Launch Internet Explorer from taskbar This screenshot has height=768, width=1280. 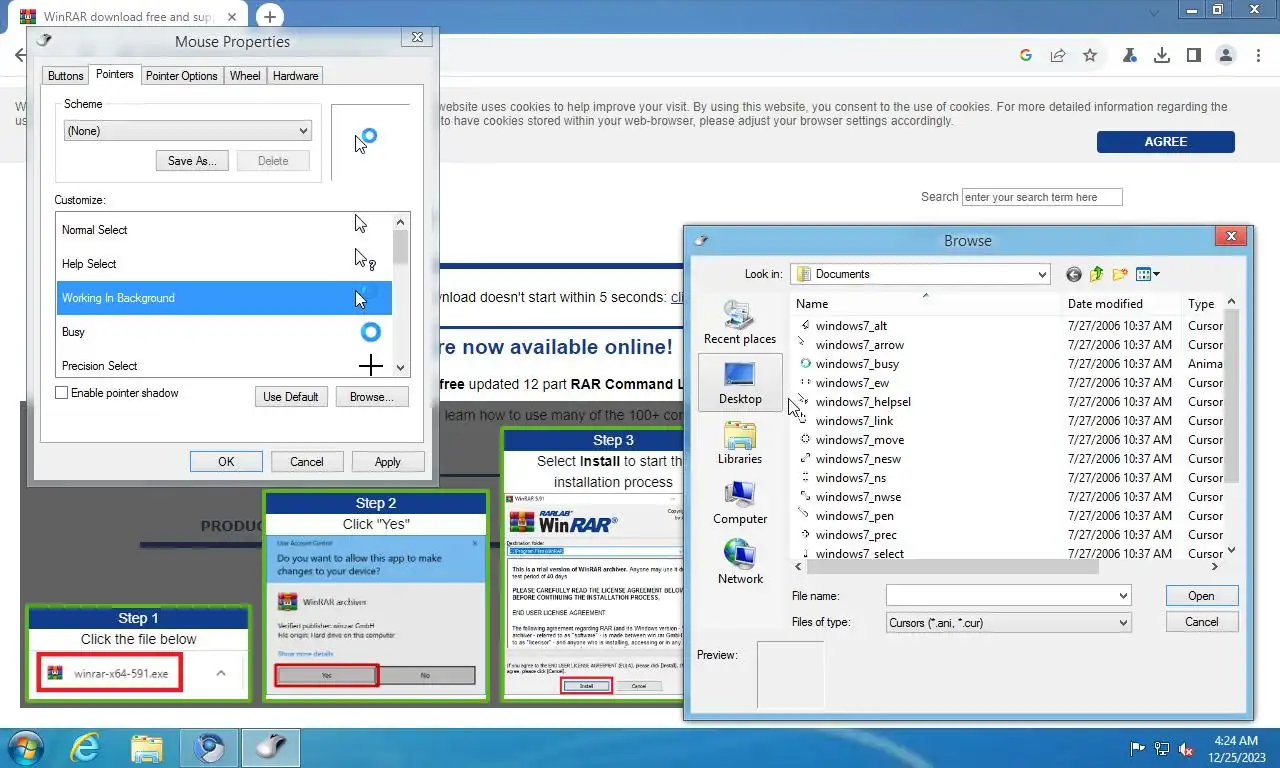click(x=86, y=748)
